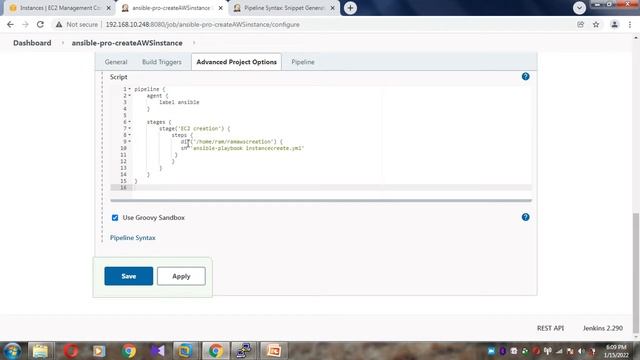Switch to Instances EC2 Management Console tab
The width and height of the screenshot is (640, 360).
(59, 8)
